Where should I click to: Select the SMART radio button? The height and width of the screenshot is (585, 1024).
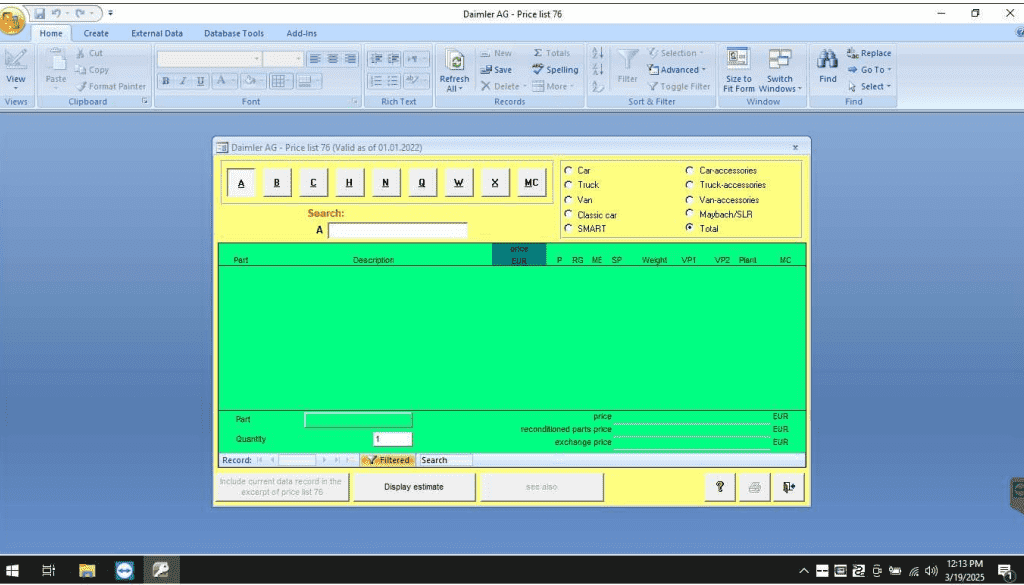pos(568,229)
